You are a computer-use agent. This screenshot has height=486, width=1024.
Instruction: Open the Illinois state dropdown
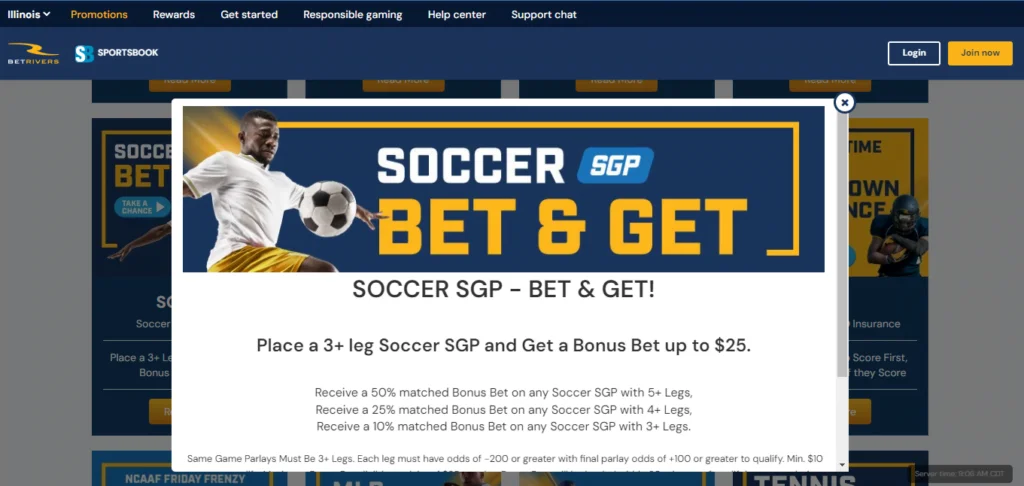tap(29, 14)
